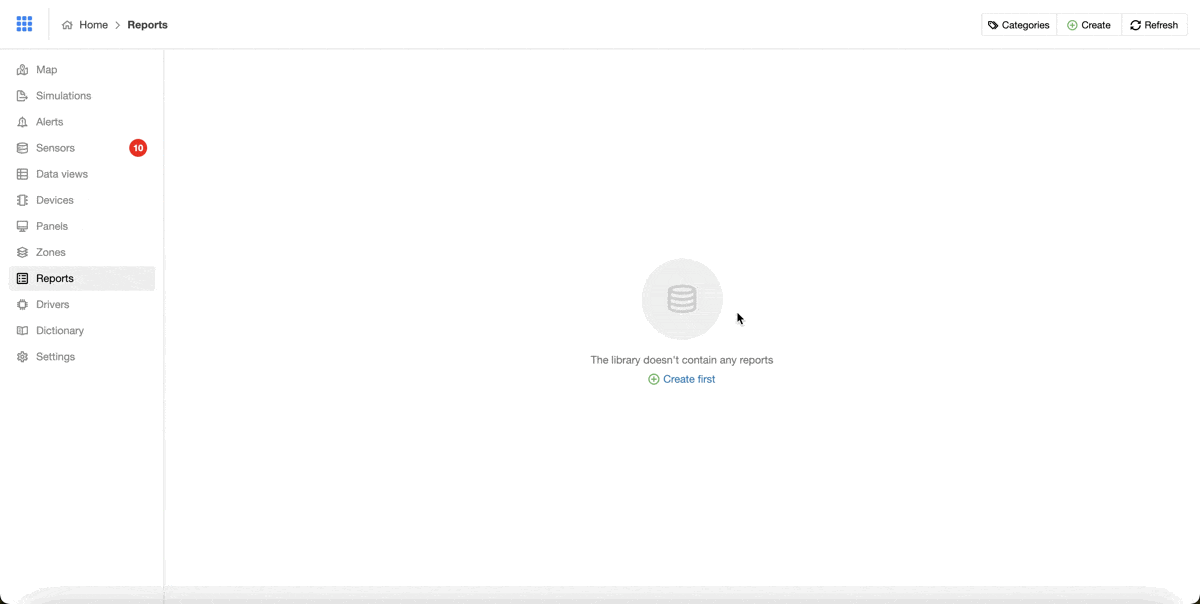Screen dimensions: 1200x604
Task: Select Reports in sidebar
Action: 82,278
